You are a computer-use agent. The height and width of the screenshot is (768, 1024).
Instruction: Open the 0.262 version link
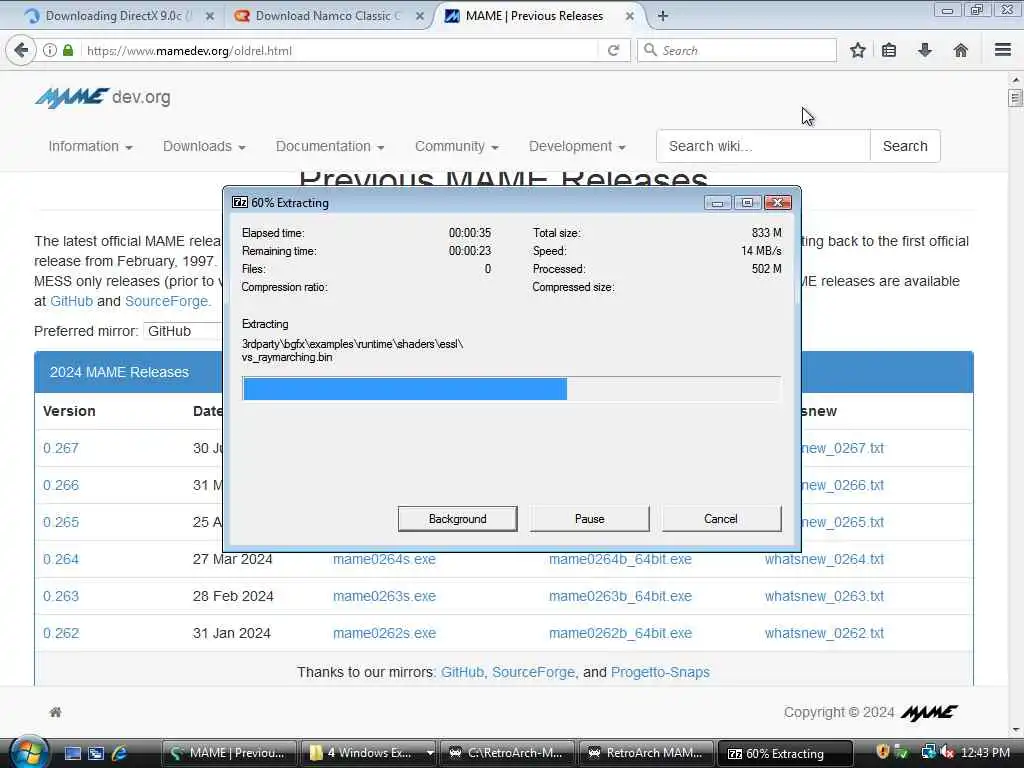(61, 633)
